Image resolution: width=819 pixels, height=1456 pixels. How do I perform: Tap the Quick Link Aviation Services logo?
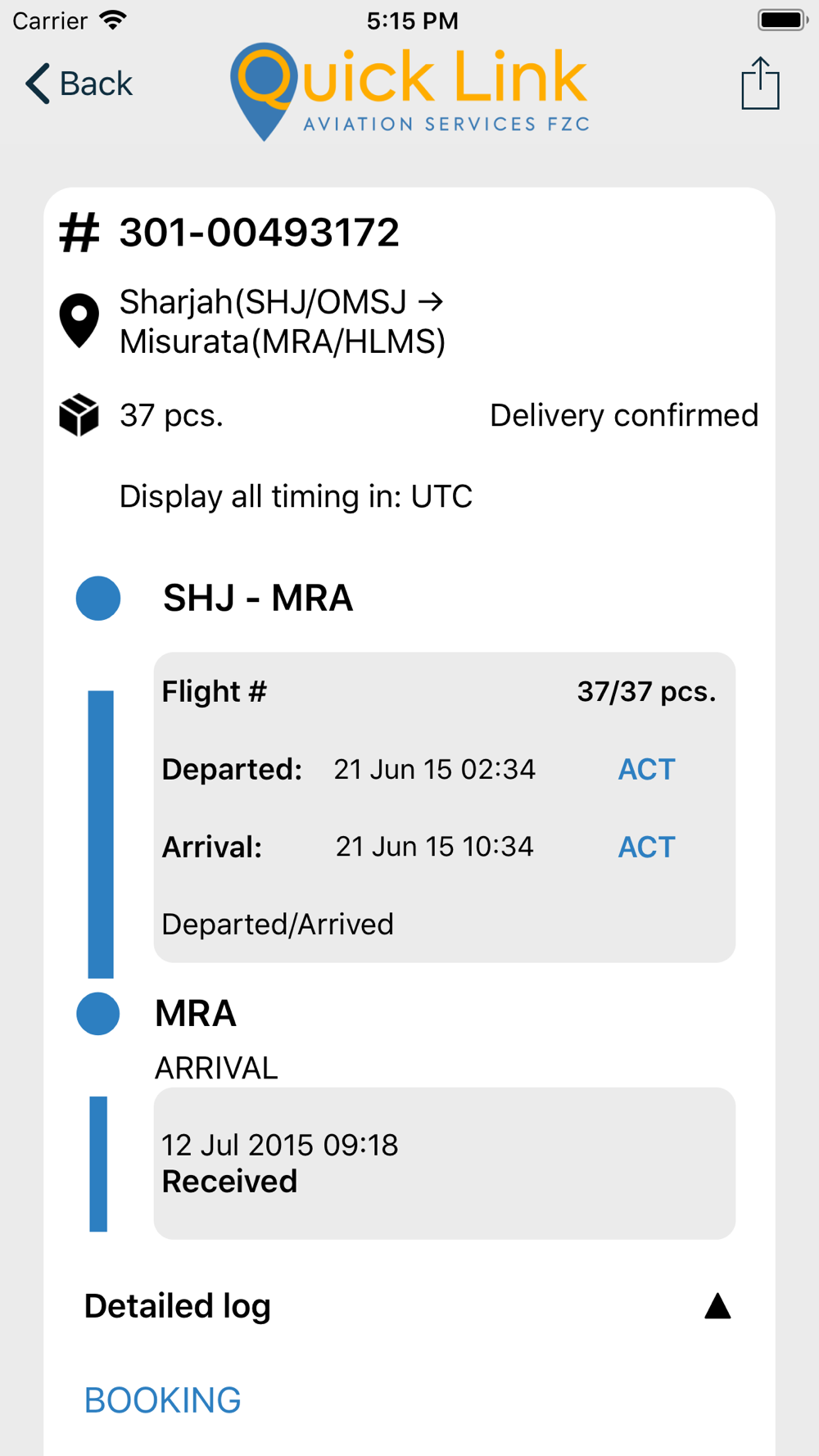409,91
